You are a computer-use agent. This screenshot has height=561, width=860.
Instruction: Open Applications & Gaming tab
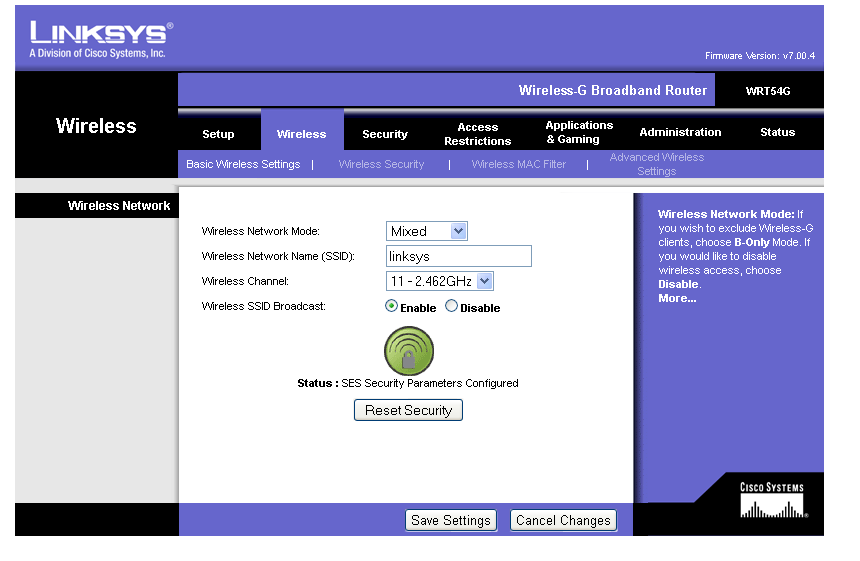[x=579, y=132]
